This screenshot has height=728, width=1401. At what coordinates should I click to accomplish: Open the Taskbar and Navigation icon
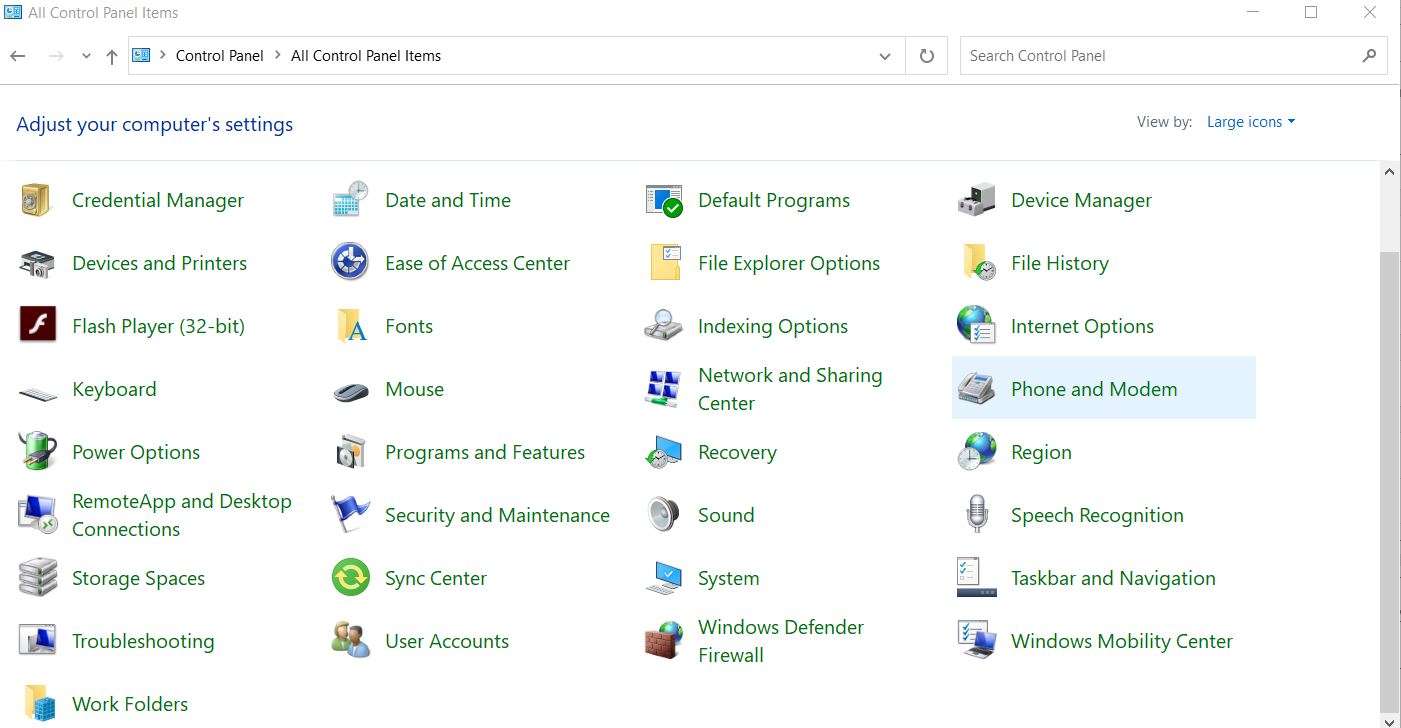click(x=976, y=578)
